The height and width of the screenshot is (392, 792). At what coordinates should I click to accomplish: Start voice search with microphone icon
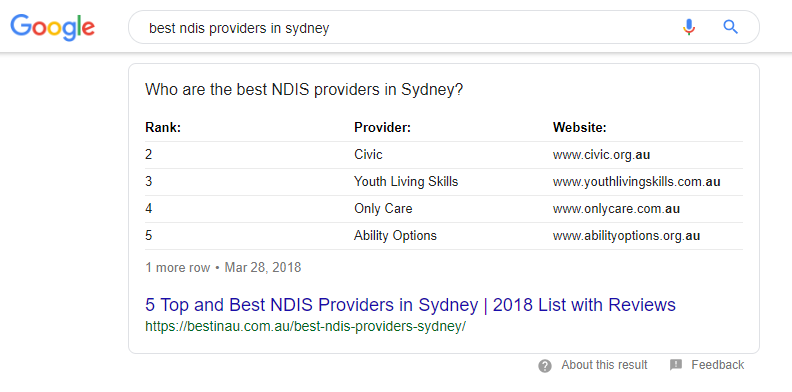click(688, 27)
